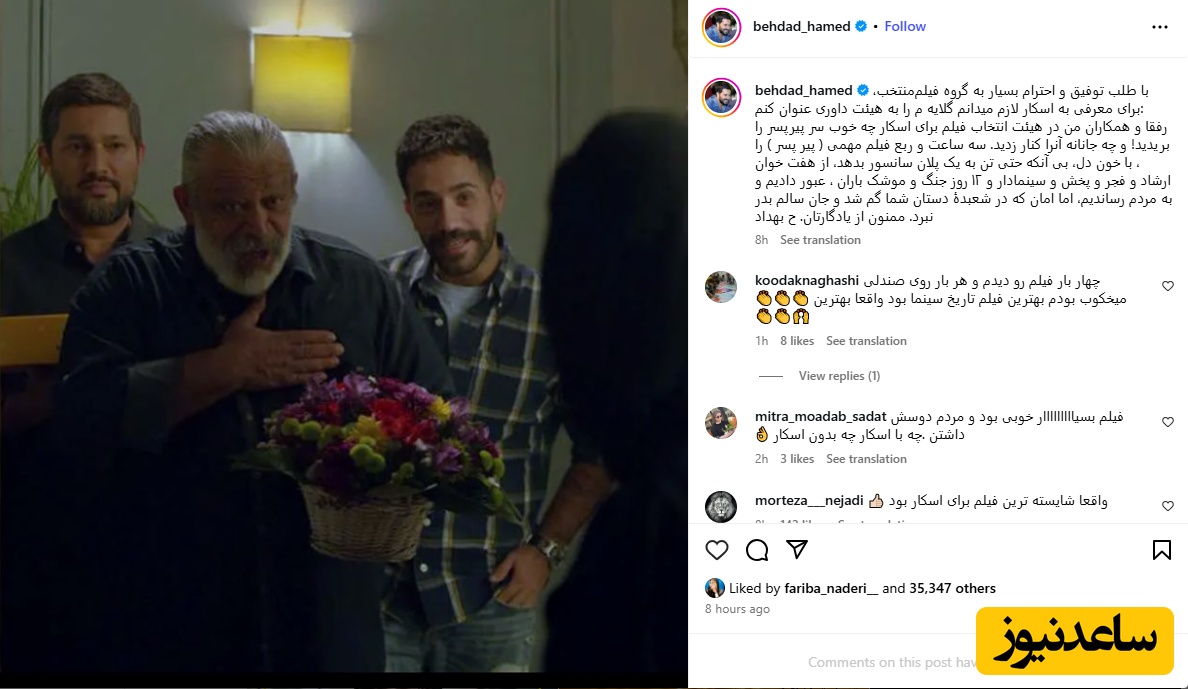Like mitra_moadab_sadat's comment heart

[1168, 421]
